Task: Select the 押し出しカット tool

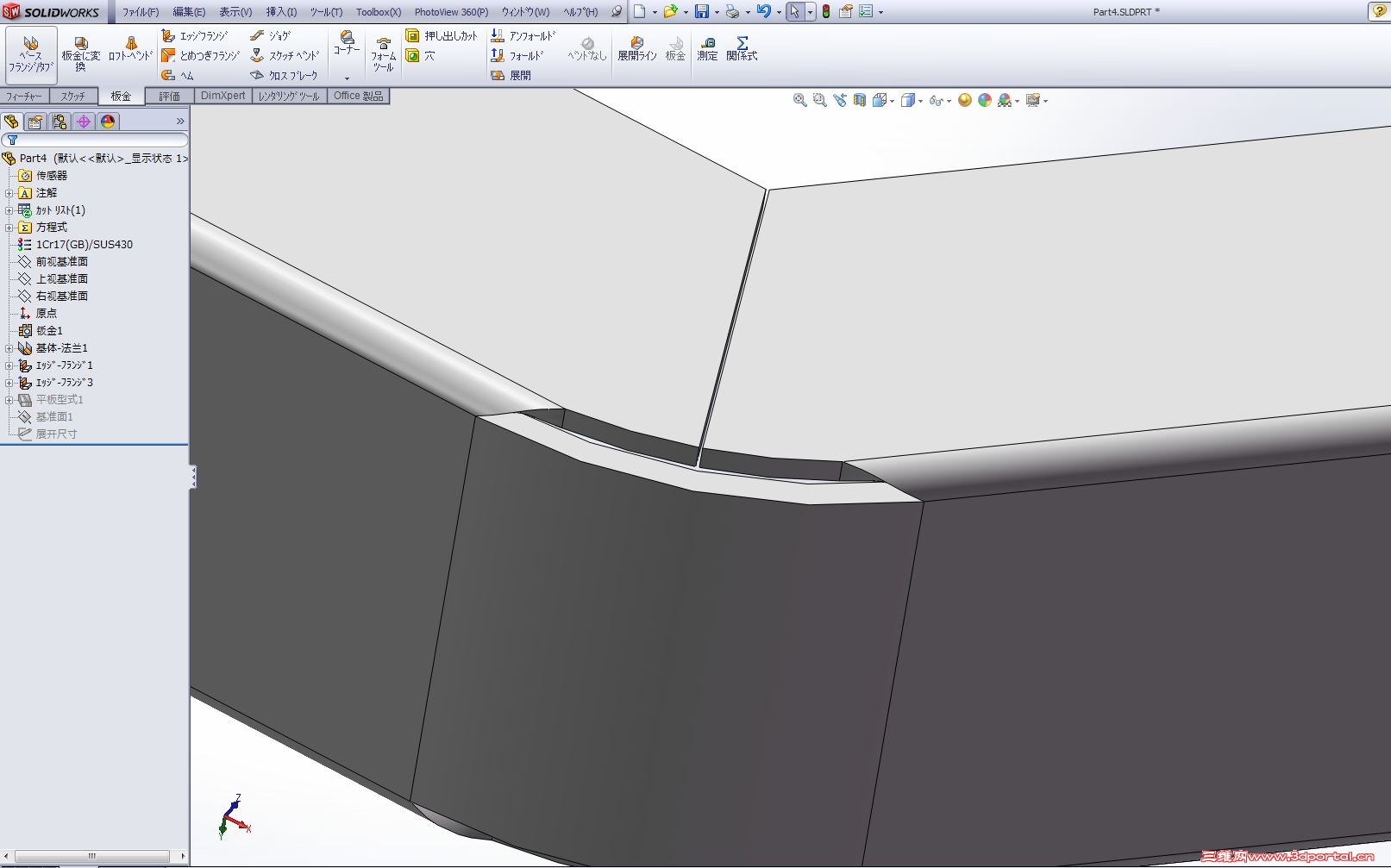Action: pyautogui.click(x=442, y=36)
